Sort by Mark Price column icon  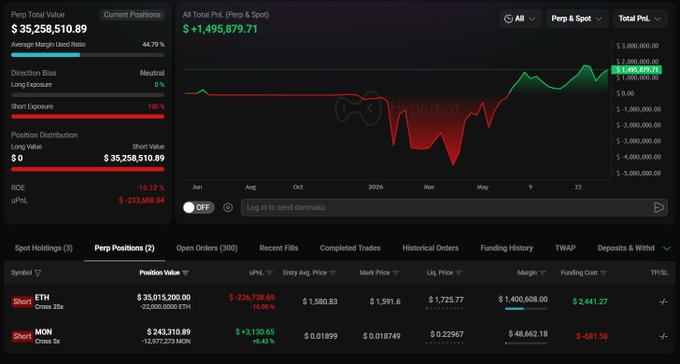[396, 273]
